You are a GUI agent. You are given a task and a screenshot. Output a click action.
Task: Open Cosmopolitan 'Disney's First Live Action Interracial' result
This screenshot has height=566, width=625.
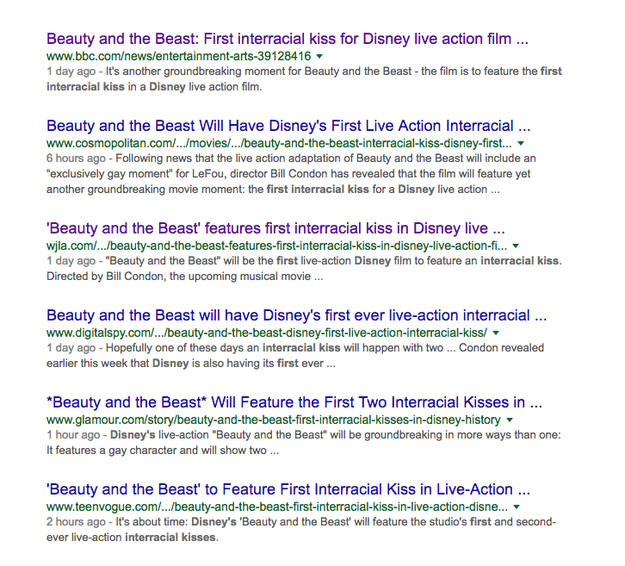click(x=289, y=126)
